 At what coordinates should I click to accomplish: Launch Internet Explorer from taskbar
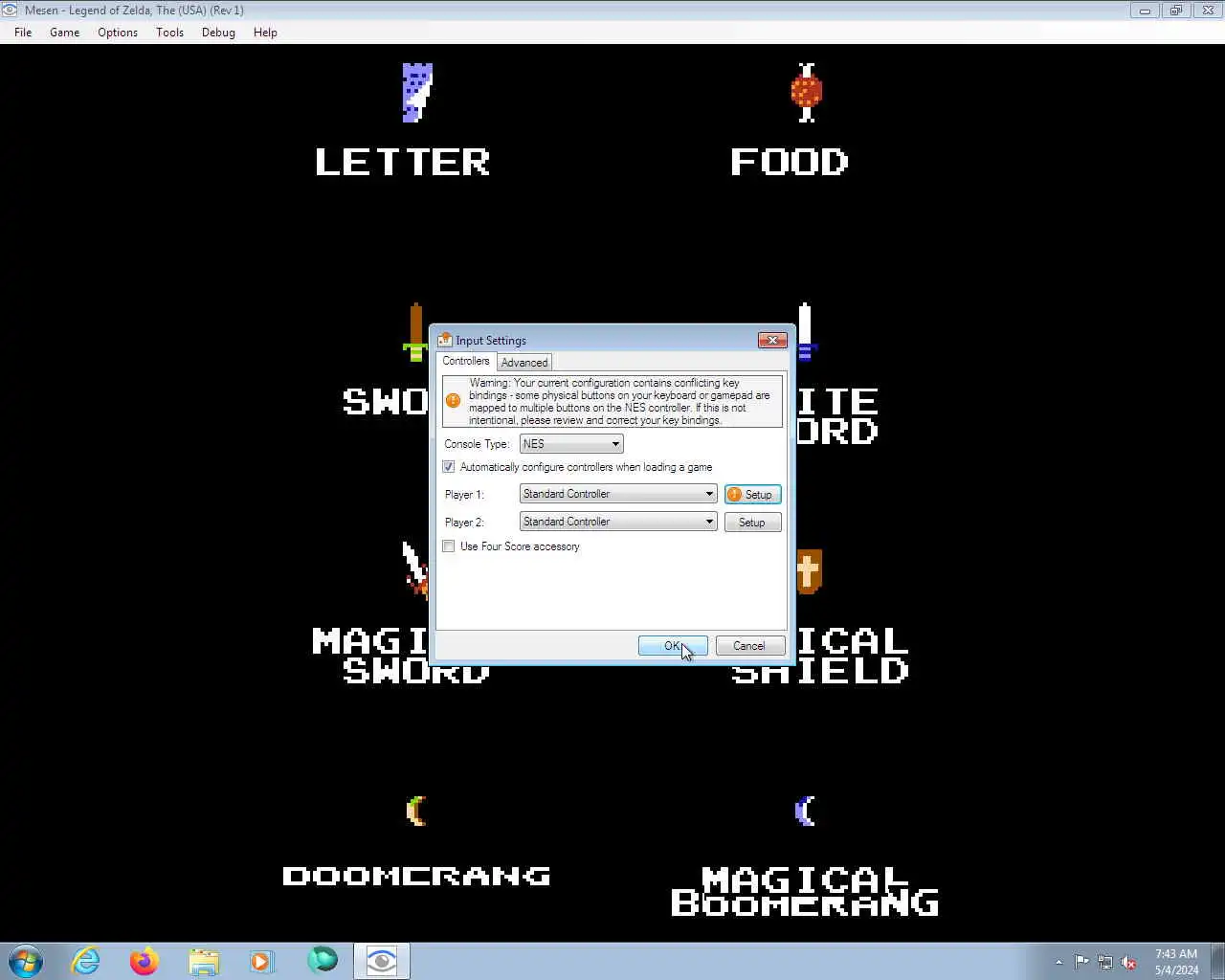pyautogui.click(x=86, y=961)
